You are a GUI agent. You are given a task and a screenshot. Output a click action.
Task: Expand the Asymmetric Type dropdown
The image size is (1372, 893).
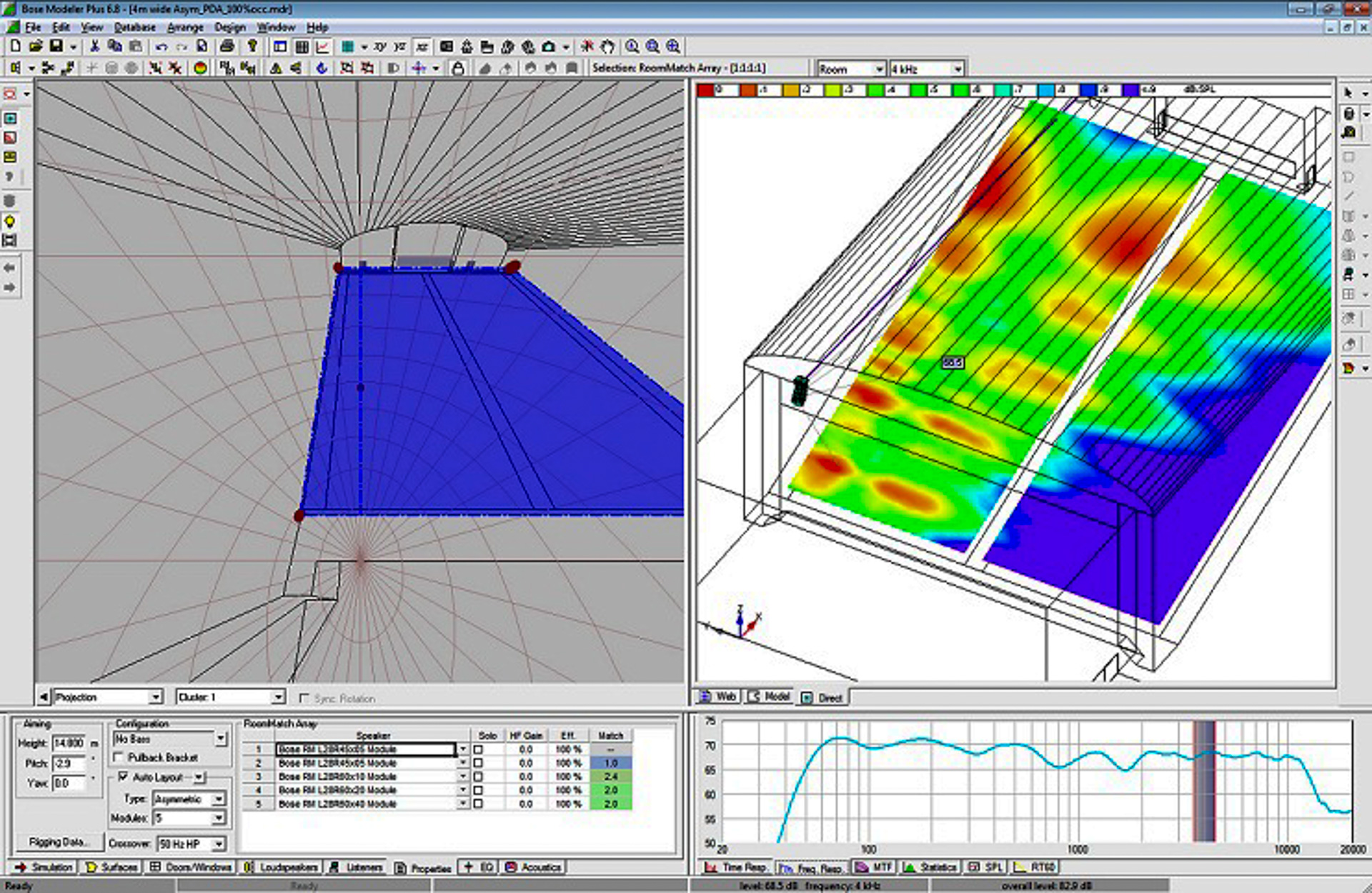pyautogui.click(x=219, y=799)
